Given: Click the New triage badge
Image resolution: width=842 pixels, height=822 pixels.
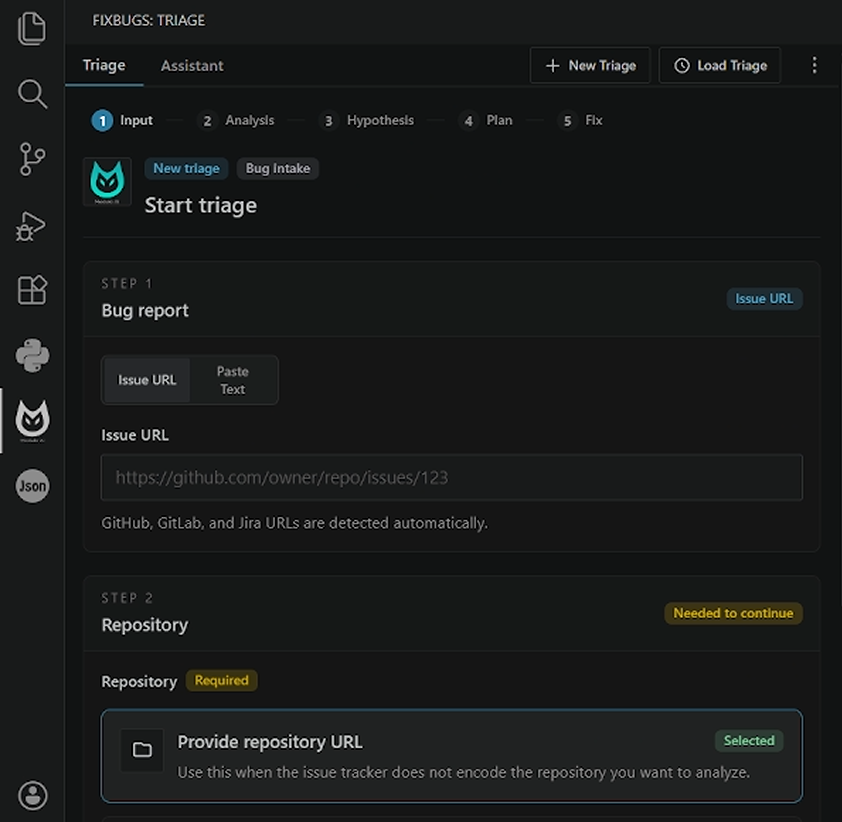Looking at the screenshot, I should coord(186,169).
